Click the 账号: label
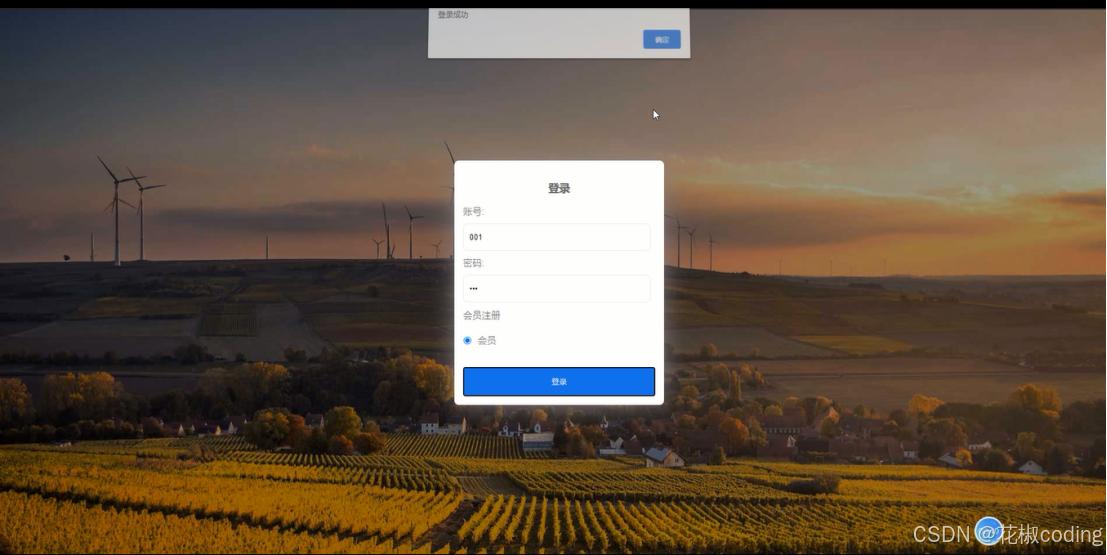1107x555 pixels. click(x=474, y=212)
